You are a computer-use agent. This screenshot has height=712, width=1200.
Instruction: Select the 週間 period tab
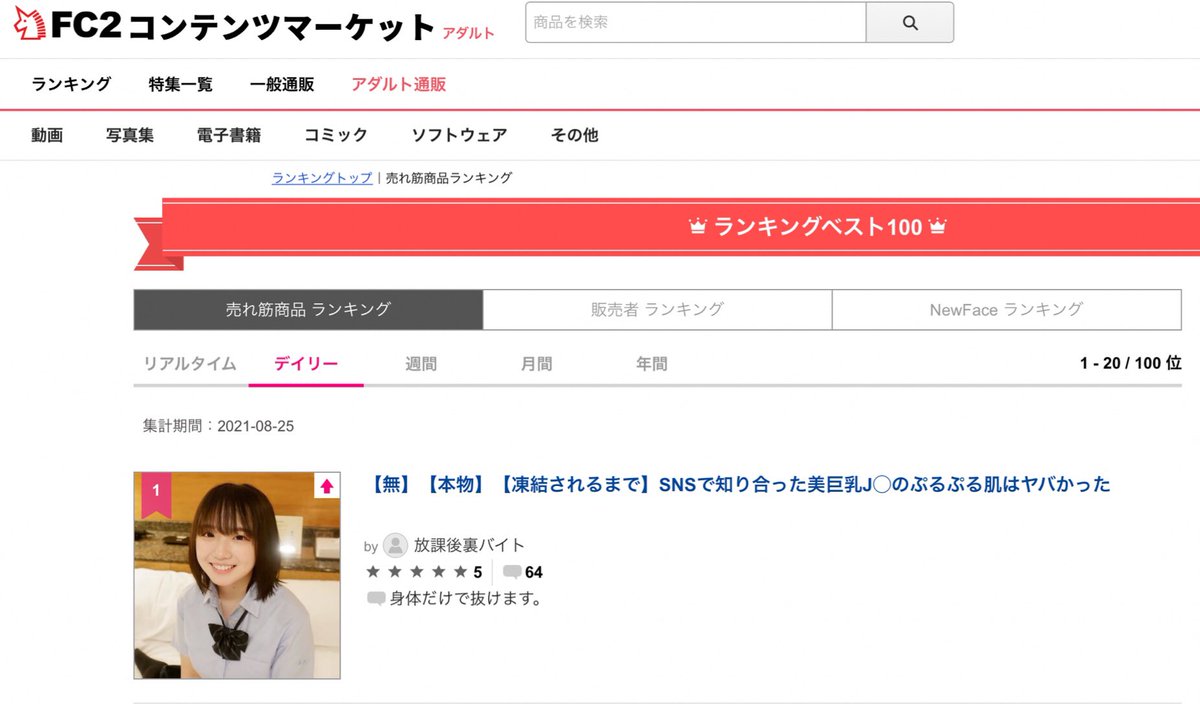421,364
